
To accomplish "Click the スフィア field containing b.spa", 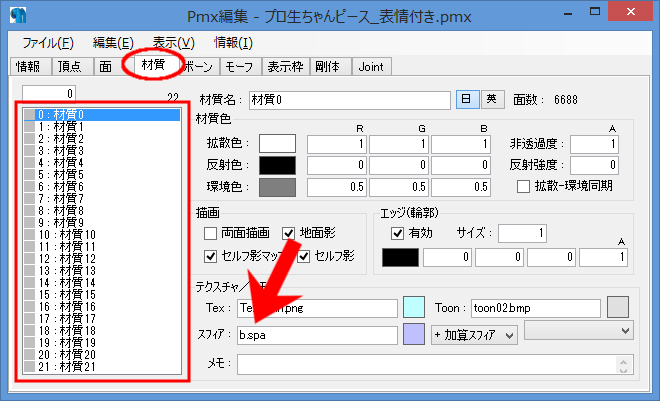I will 316,335.
